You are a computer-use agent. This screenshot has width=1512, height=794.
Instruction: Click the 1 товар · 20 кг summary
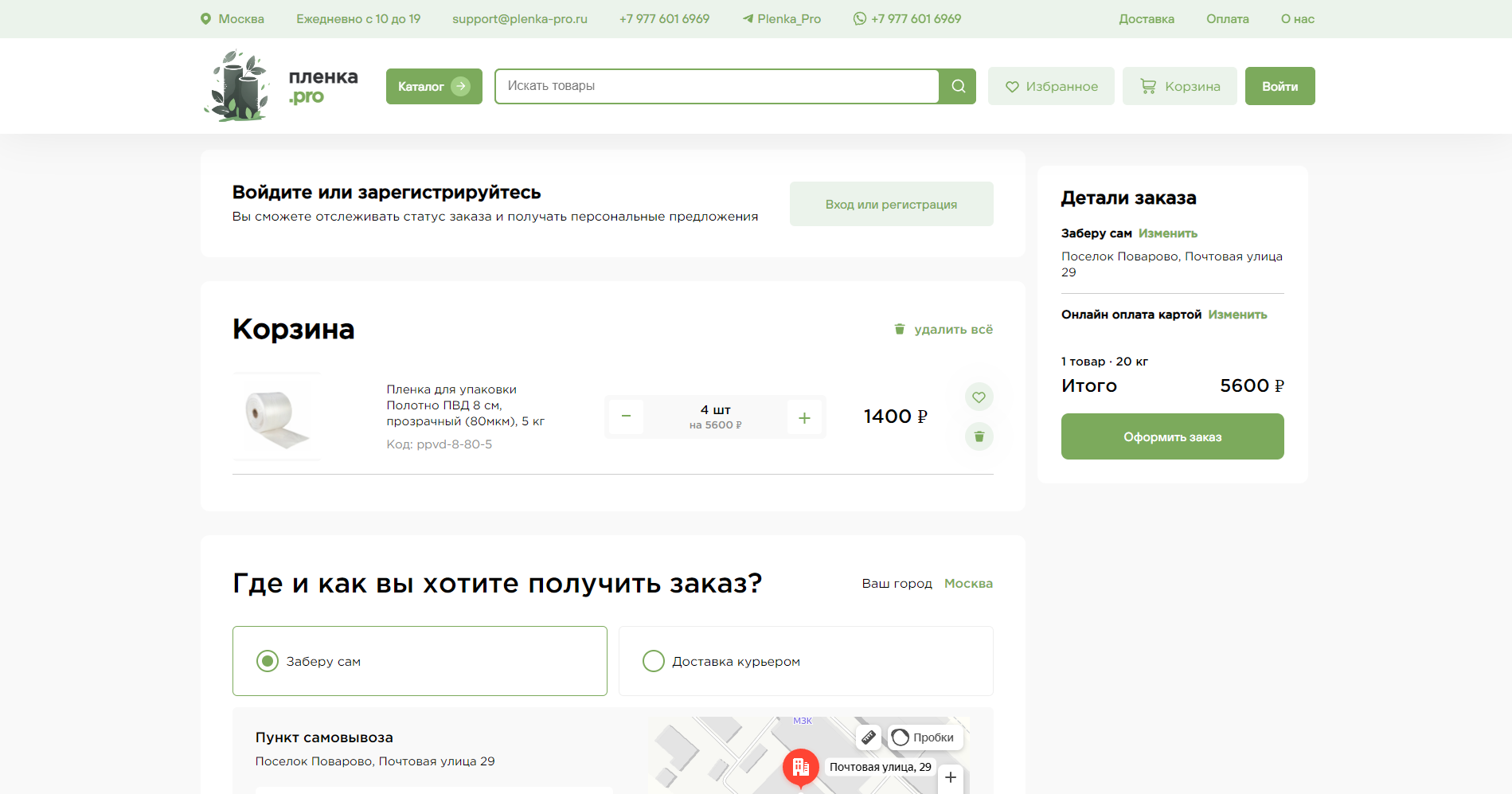pos(1104,362)
